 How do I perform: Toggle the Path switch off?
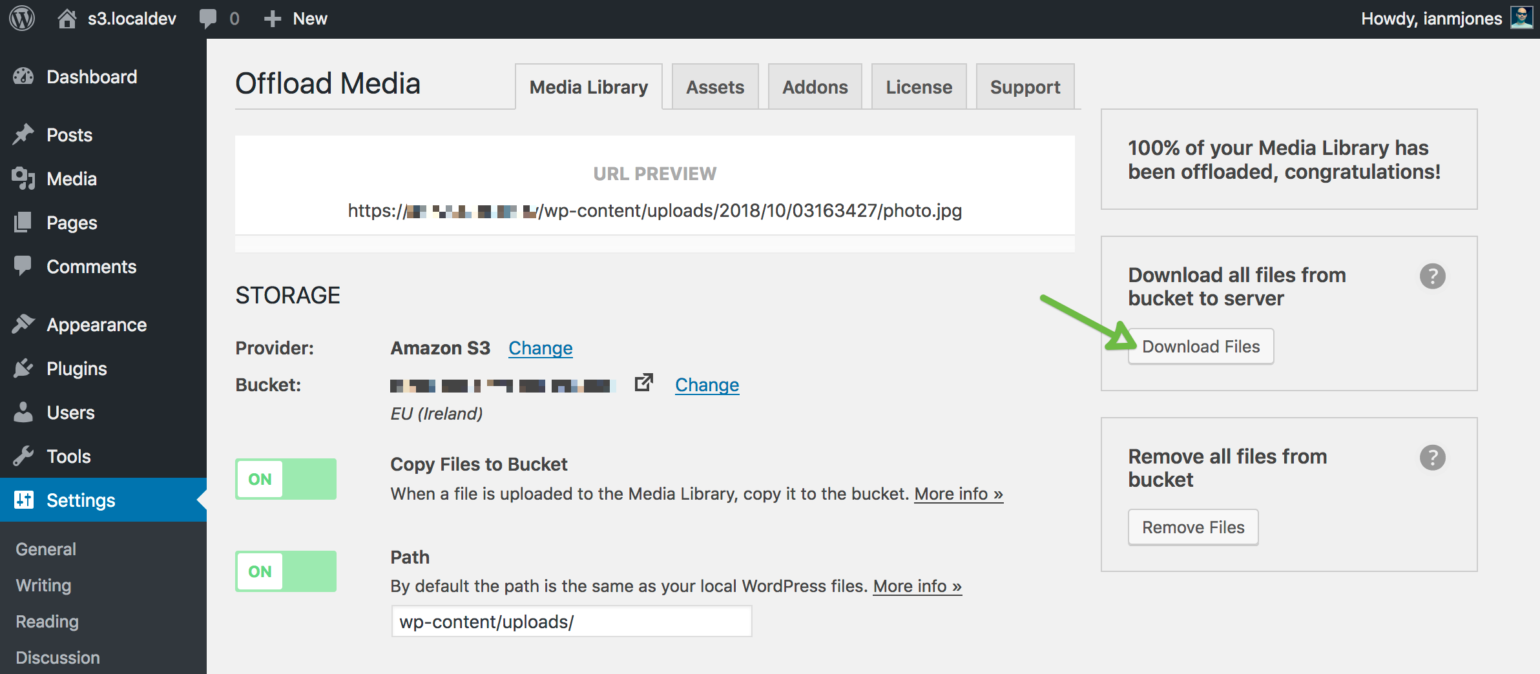pyautogui.click(x=286, y=571)
